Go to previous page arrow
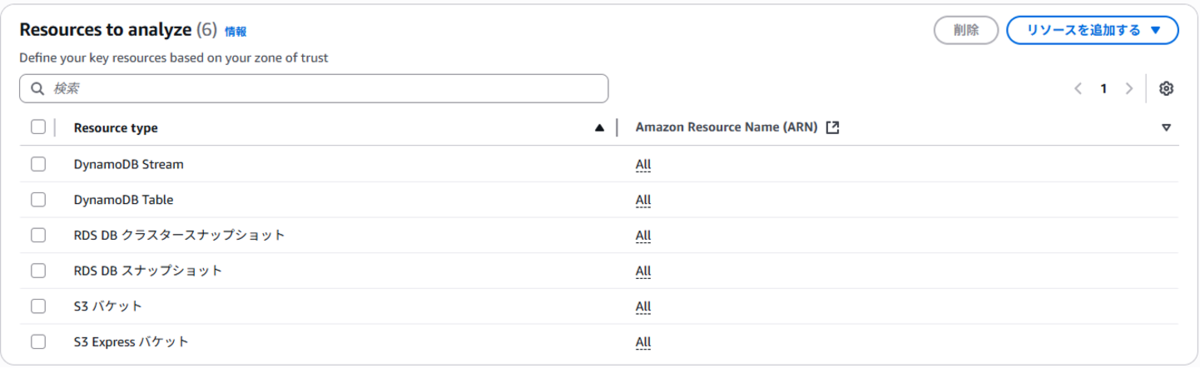The image size is (1200, 373). (1079, 89)
